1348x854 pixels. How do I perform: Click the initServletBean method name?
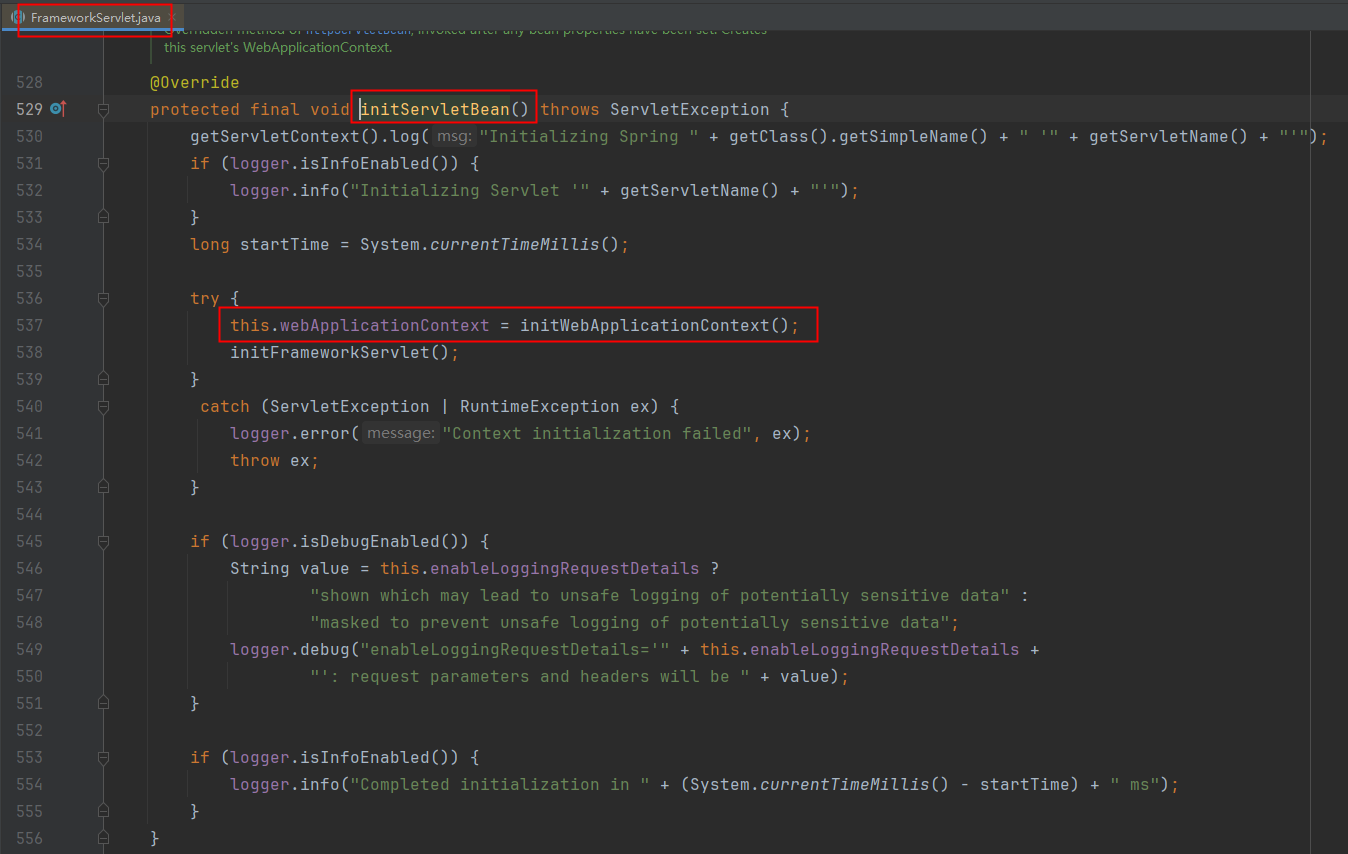pyautogui.click(x=435, y=109)
